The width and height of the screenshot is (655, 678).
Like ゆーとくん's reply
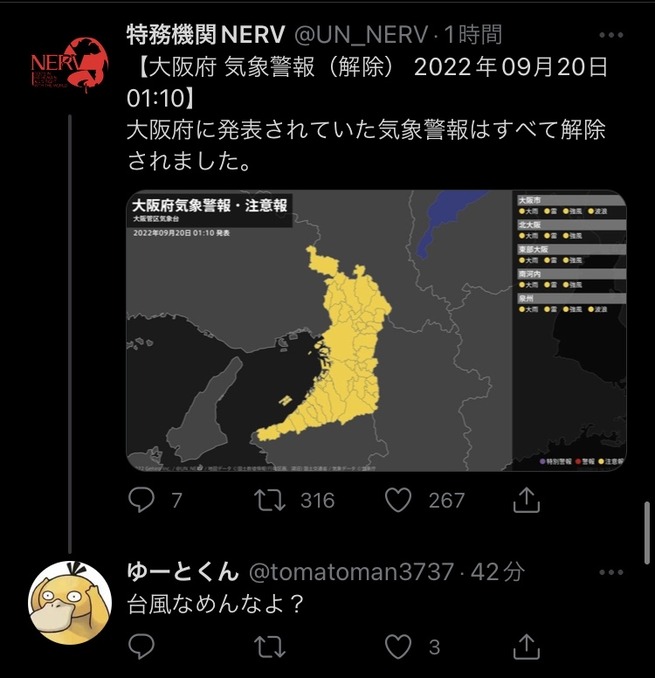[x=398, y=646]
